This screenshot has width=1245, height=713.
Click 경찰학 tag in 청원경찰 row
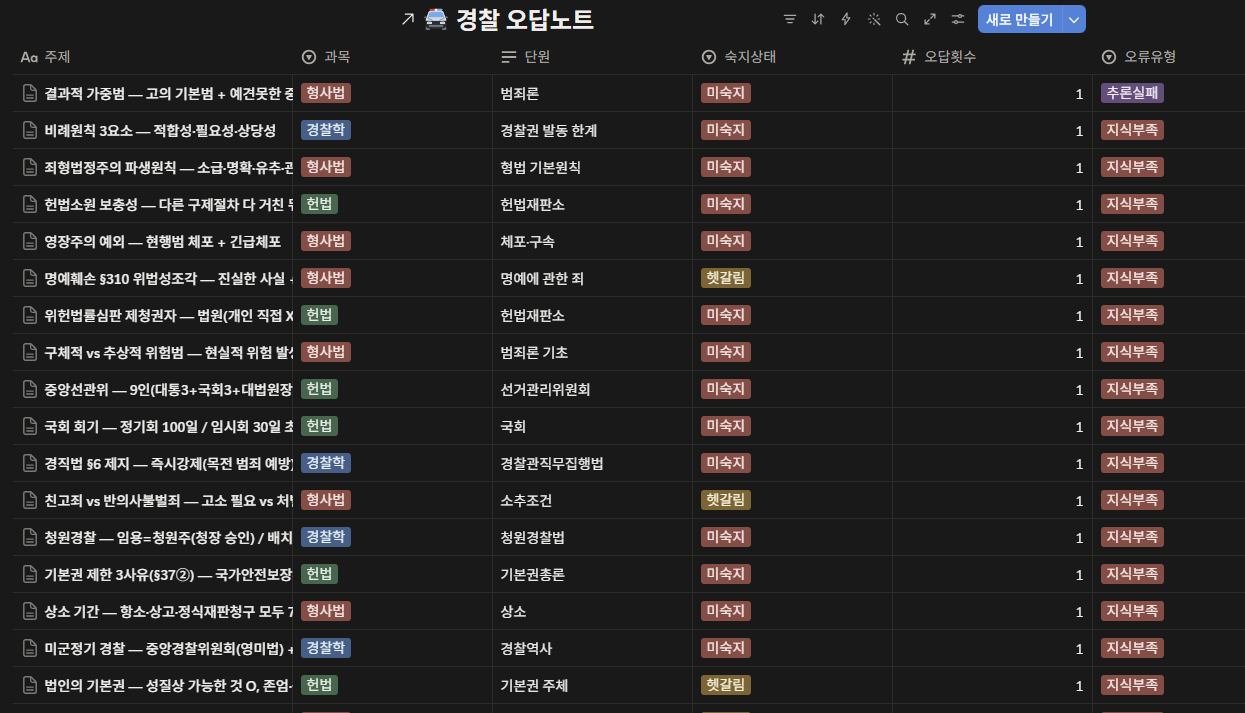point(326,537)
